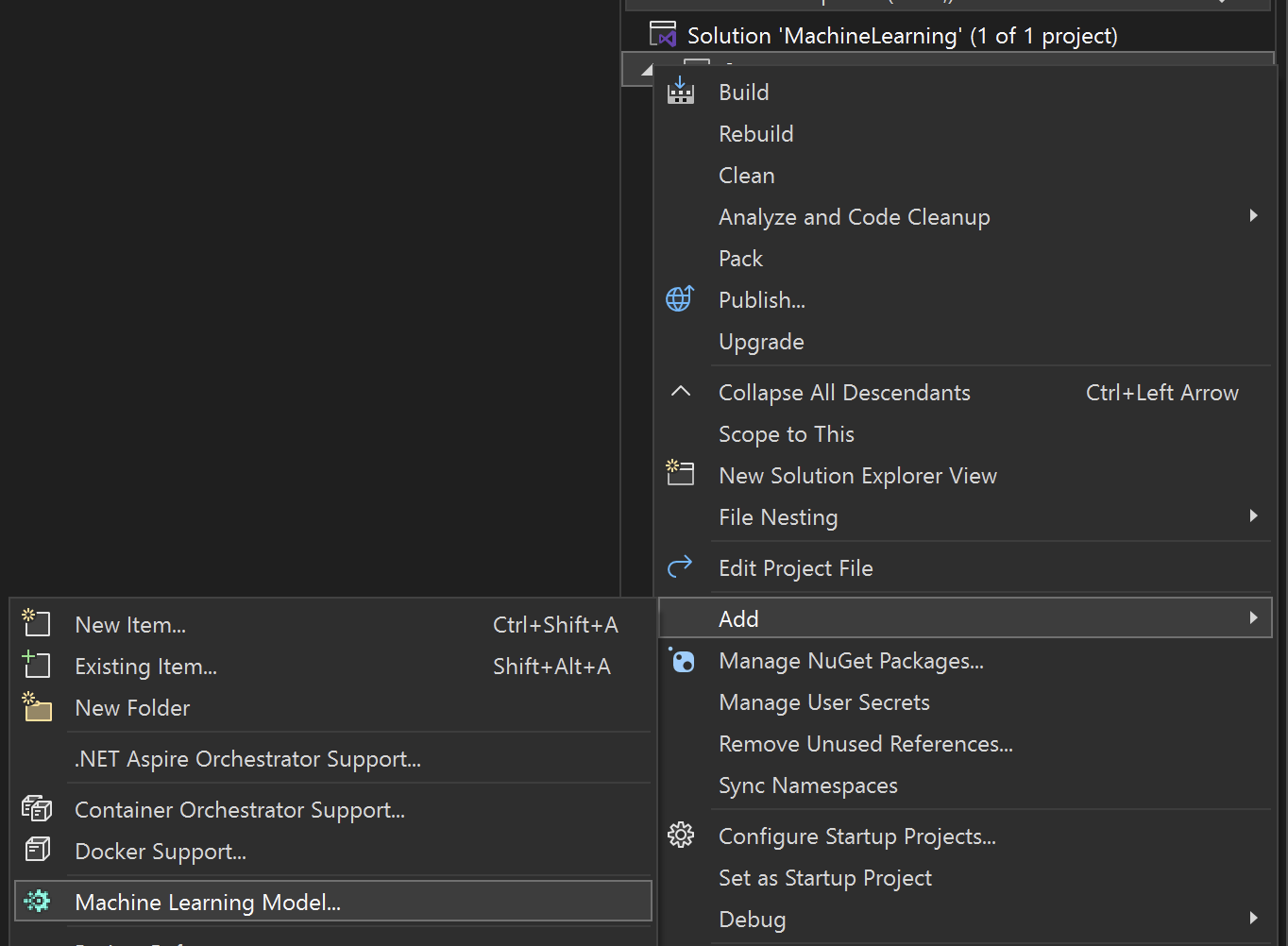1288x946 pixels.
Task: Select Container Orchestrator Support...
Action: (333, 810)
